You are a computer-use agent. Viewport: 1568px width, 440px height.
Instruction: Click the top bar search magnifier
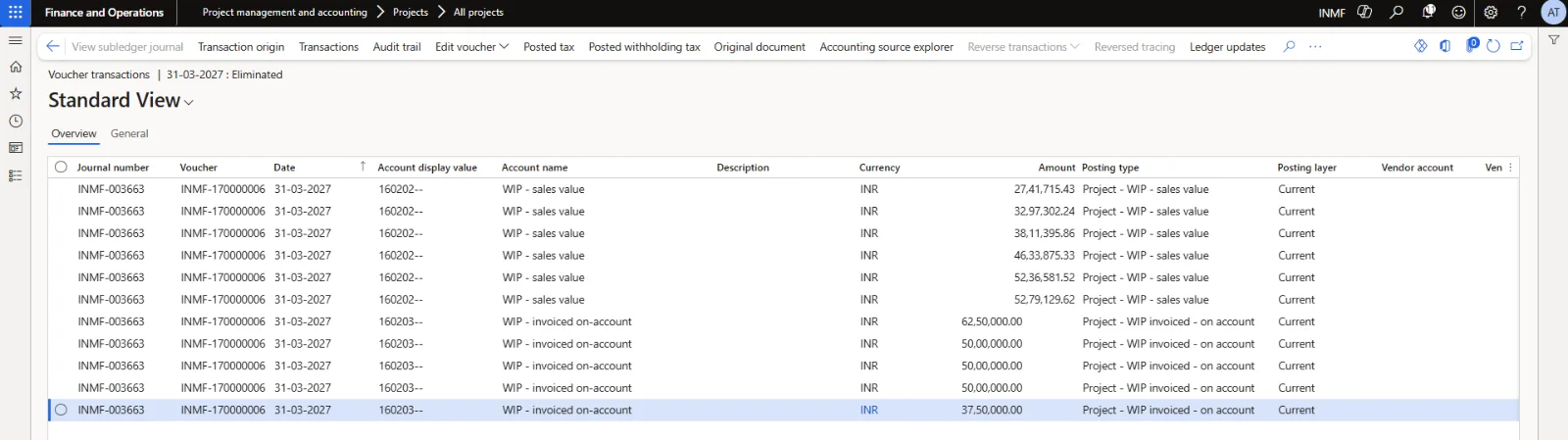[x=1396, y=13]
